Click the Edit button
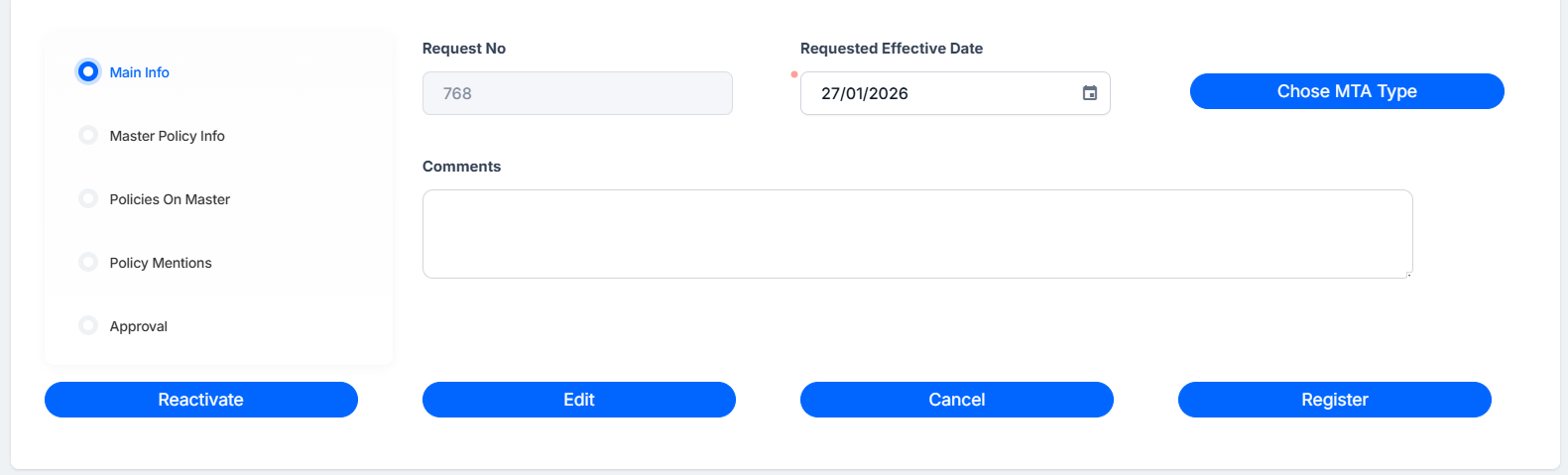Image resolution: width=1568 pixels, height=475 pixels. click(x=579, y=400)
